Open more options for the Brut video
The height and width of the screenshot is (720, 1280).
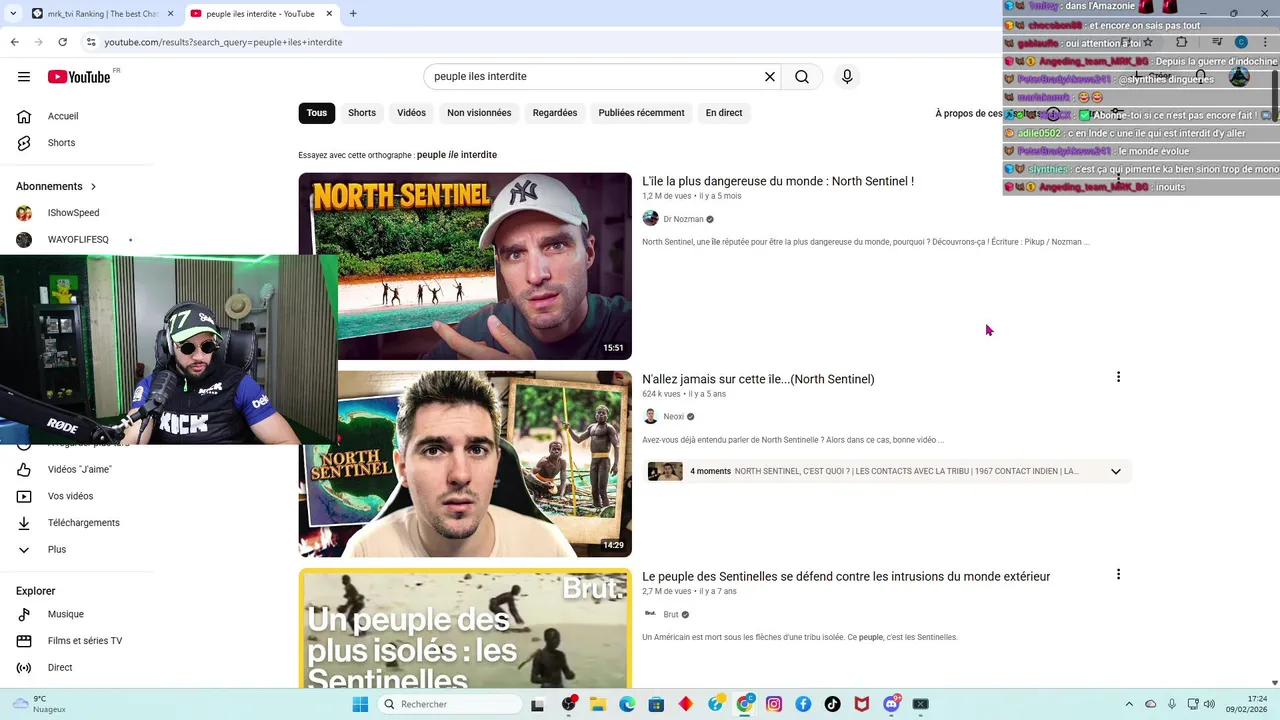click(1118, 575)
